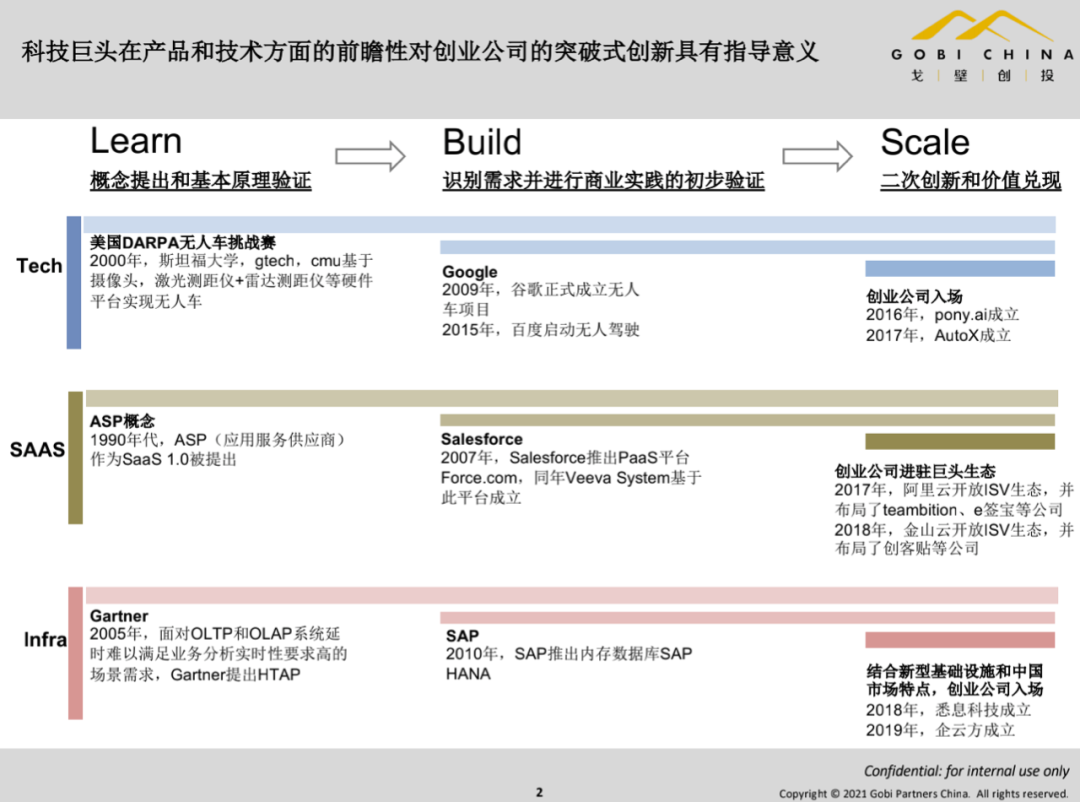The width and height of the screenshot is (1080, 802).
Task: Click the short dark blue Scale bar in Tech
Action: pos(960,269)
